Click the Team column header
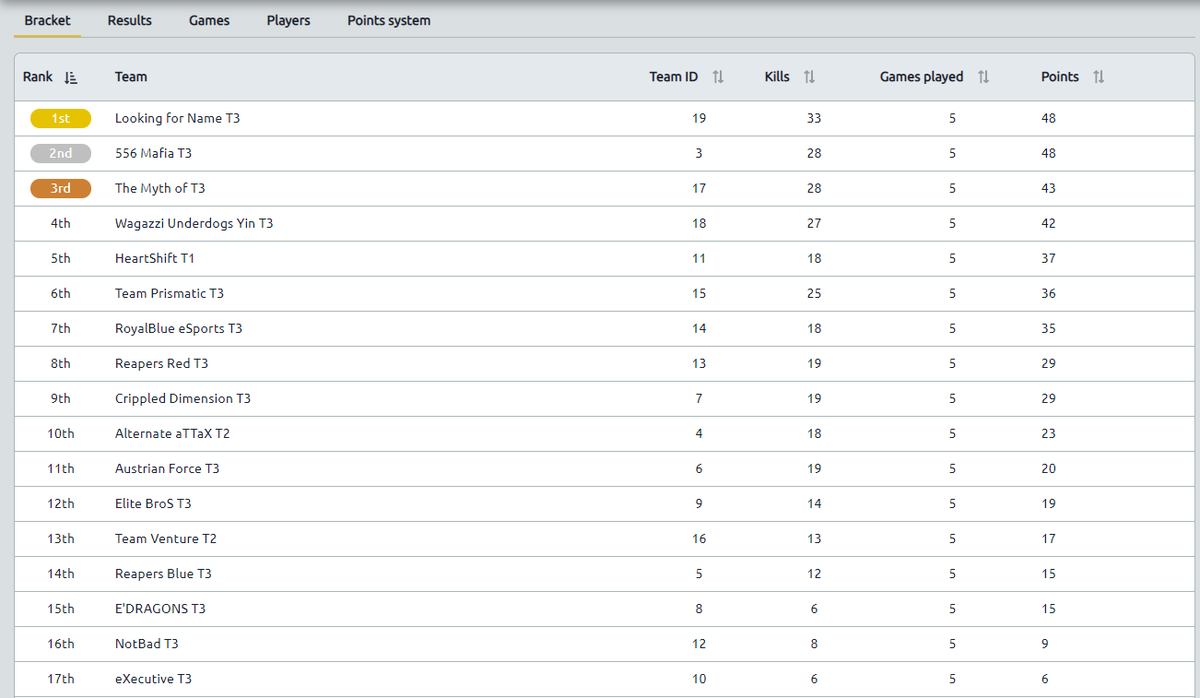Screen dimensions: 1200x698 coord(131,77)
